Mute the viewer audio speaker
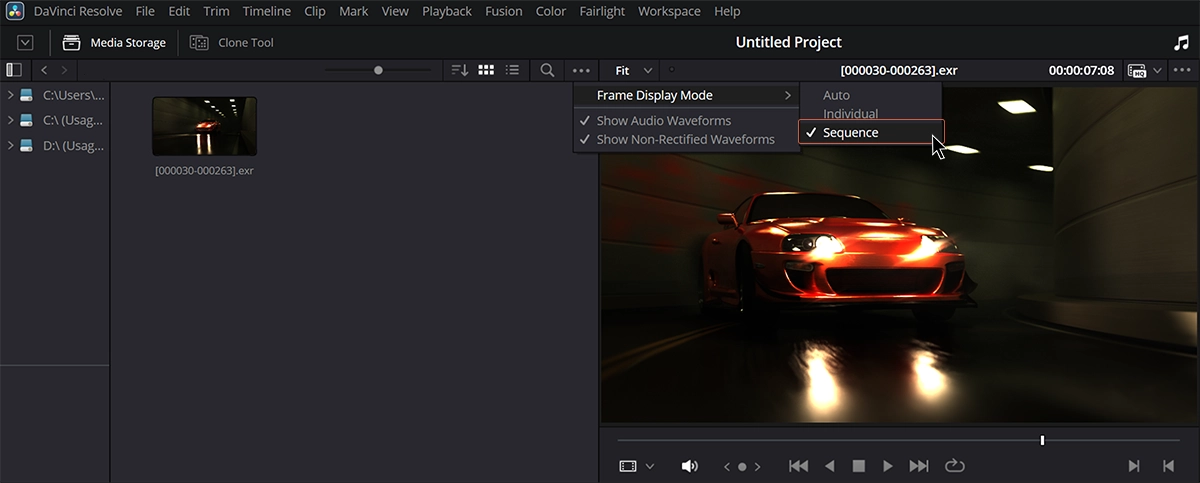This screenshot has width=1200, height=483. (x=689, y=466)
